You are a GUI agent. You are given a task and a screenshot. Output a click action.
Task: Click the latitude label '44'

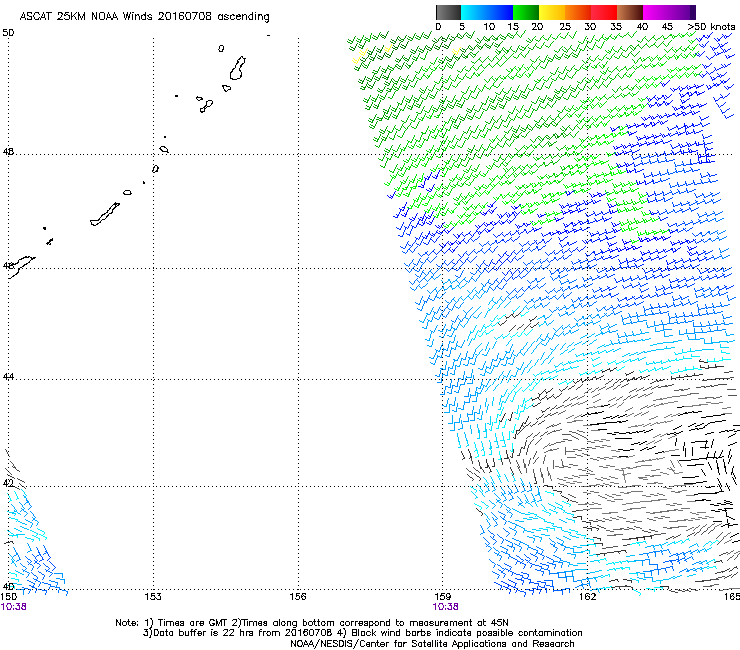(8, 377)
